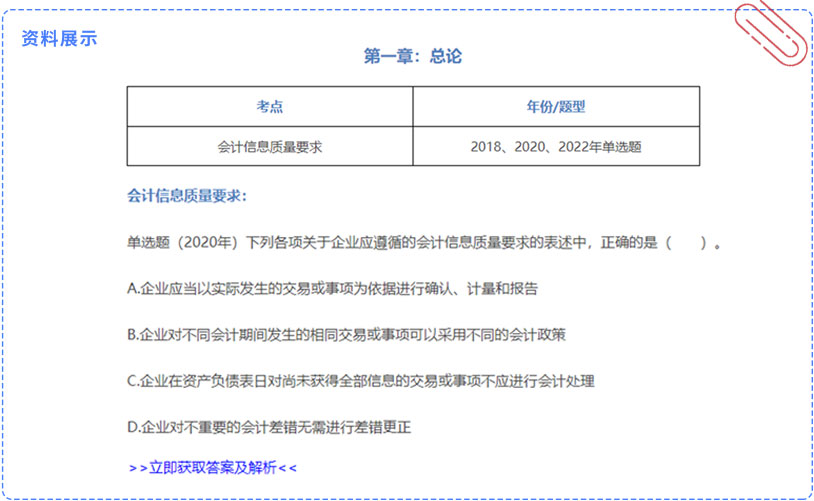Click the 资料展示 heading
Viewport: 814px width, 501px height.
point(60,38)
